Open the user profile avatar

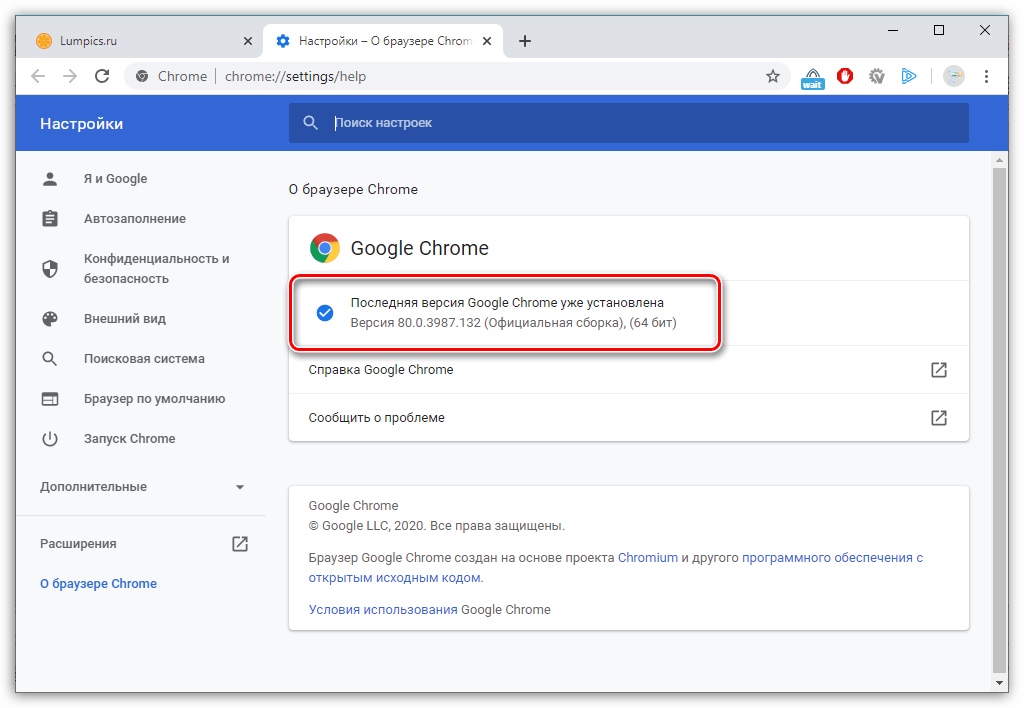point(953,76)
